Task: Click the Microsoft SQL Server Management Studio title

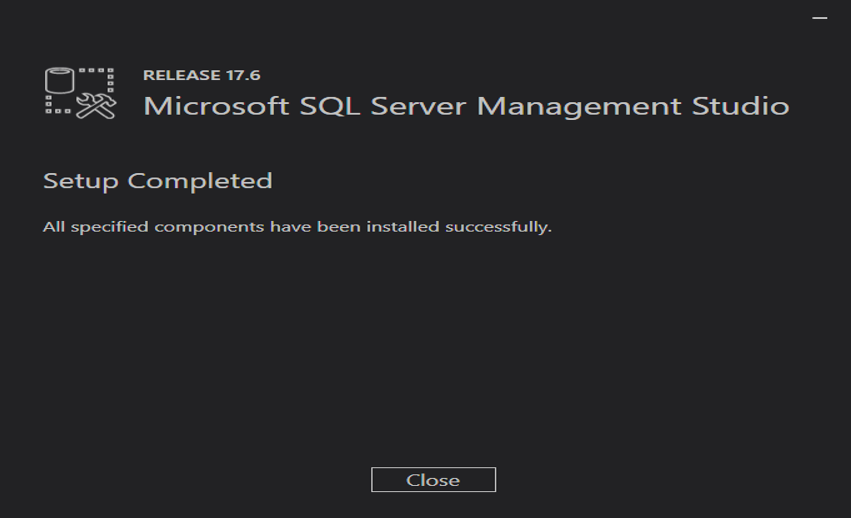Action: click(466, 106)
